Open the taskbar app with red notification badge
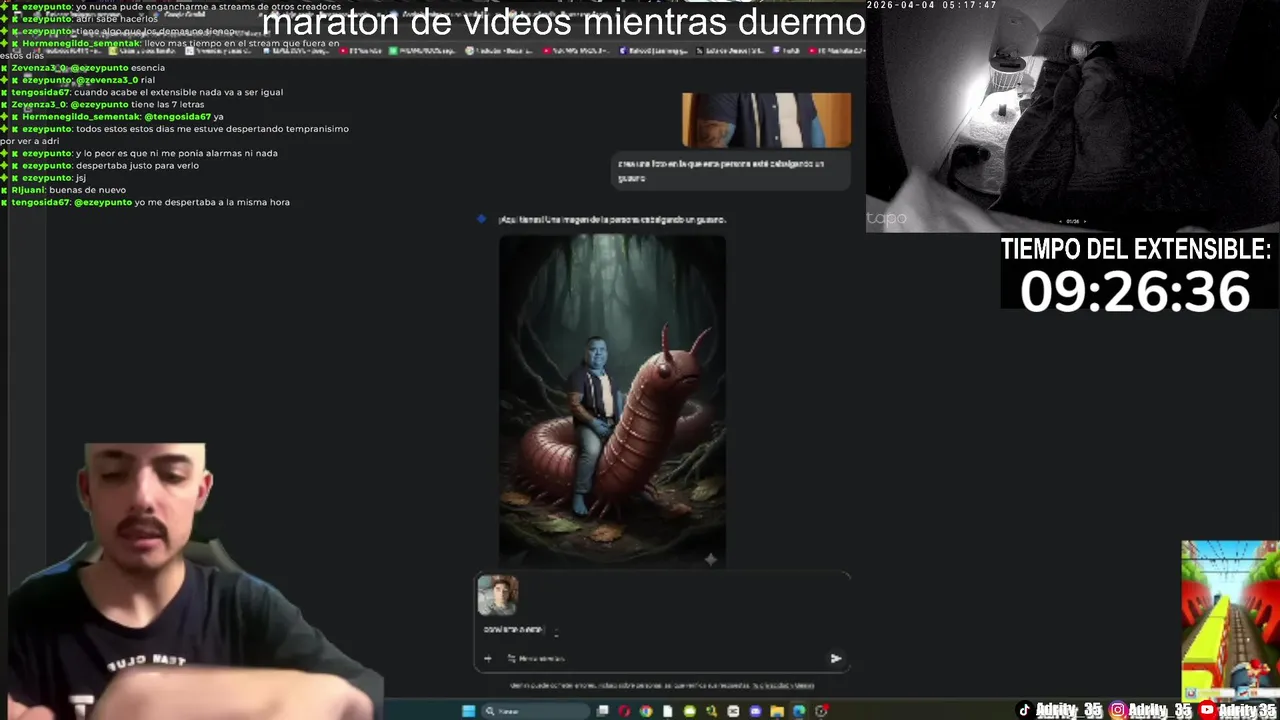 coord(821,711)
